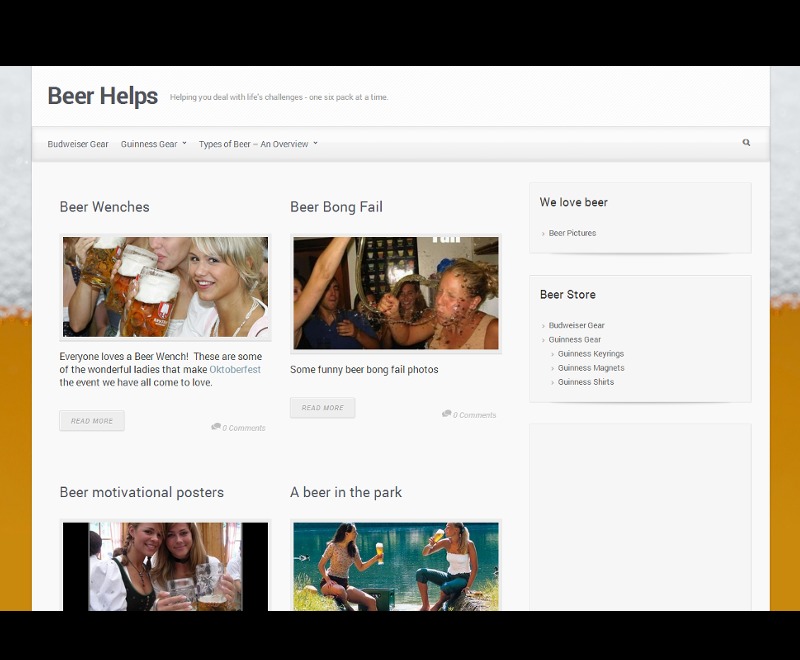The image size is (800, 660).
Task: Click Read More under Beer Wenches
Action: point(92,421)
